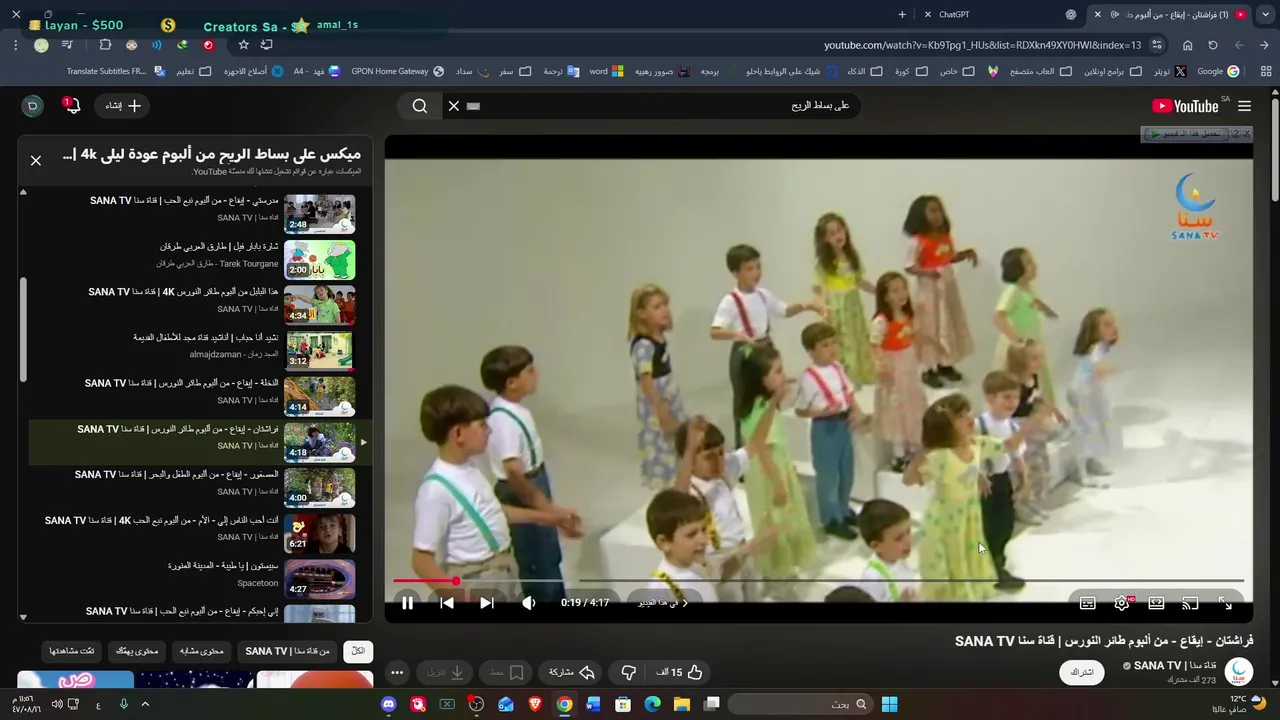Viewport: 1280px width, 720px height.
Task: Select the محتوى يهمّك chip
Action: (x=137, y=651)
